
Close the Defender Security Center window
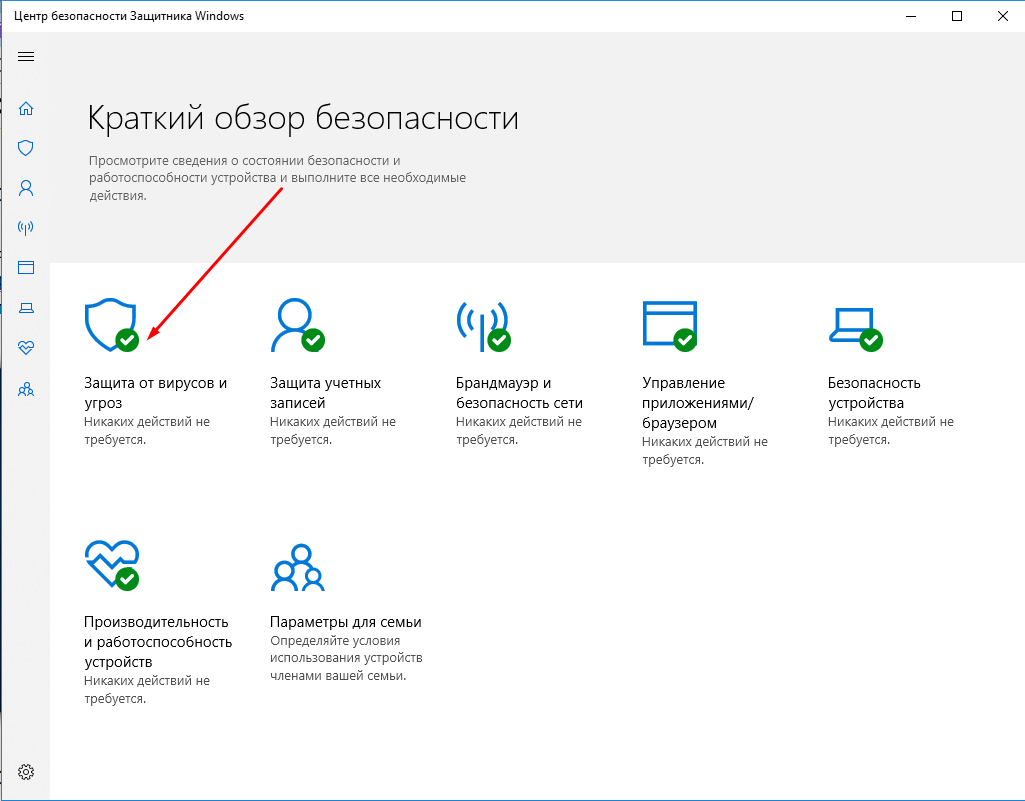click(x=1002, y=16)
